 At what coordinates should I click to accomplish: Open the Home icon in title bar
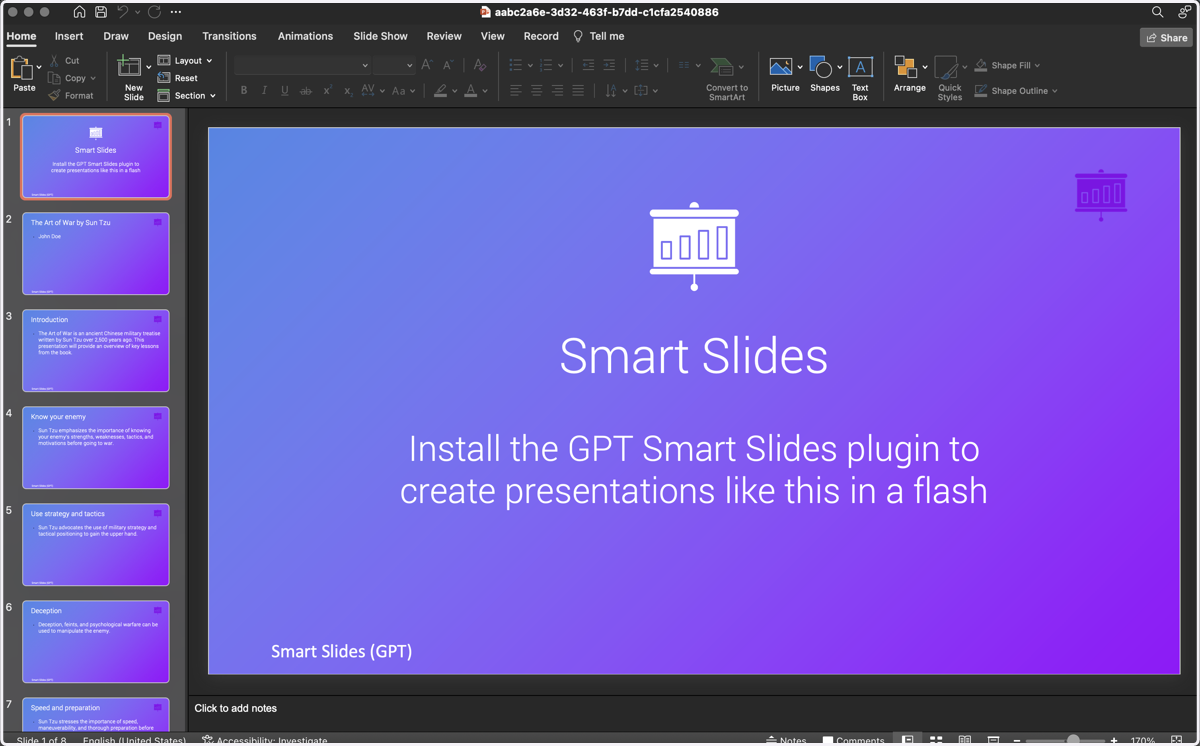pos(79,12)
